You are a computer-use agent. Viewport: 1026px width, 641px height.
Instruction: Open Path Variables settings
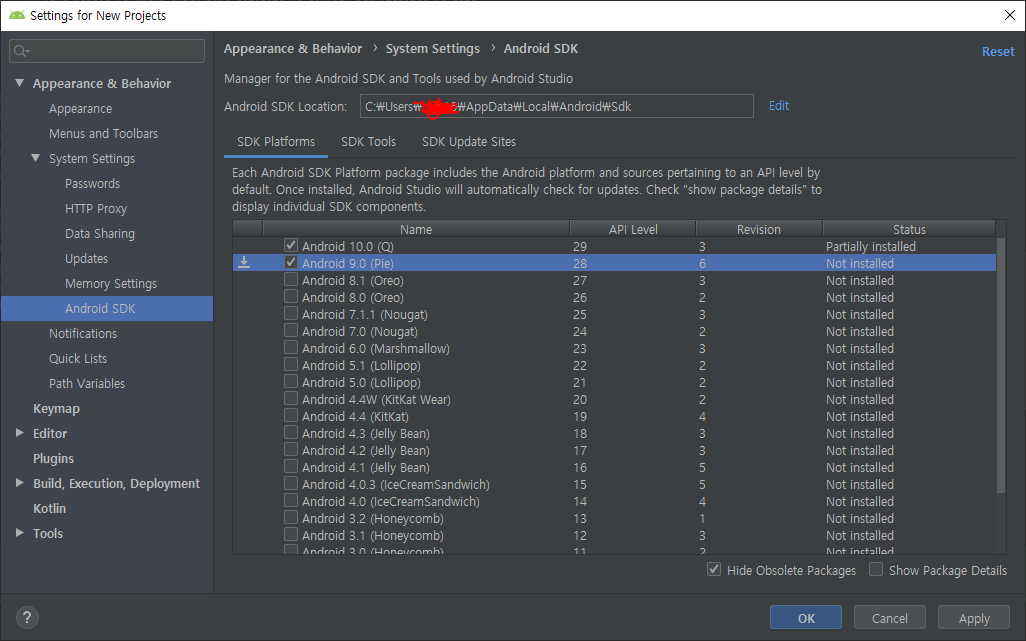point(86,383)
